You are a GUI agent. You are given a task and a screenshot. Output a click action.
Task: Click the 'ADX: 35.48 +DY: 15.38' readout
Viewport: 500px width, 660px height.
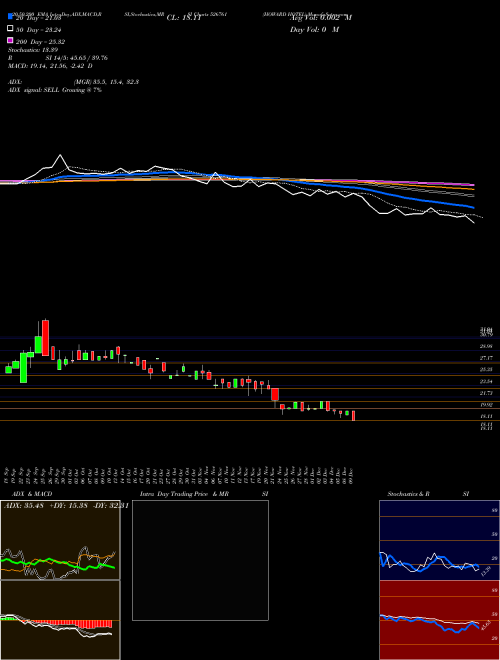[x=45, y=506]
